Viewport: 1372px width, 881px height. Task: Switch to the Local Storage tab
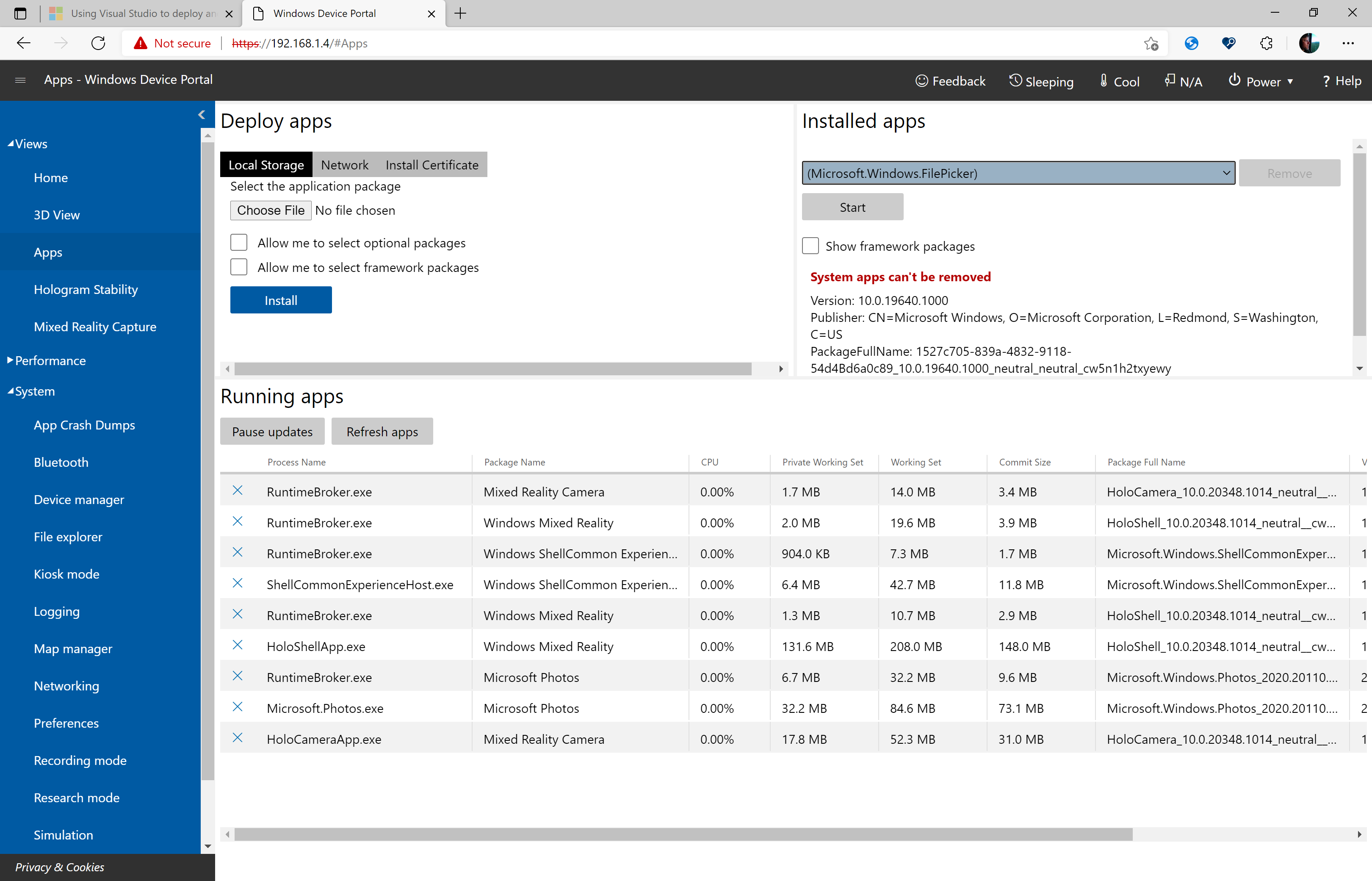point(266,165)
